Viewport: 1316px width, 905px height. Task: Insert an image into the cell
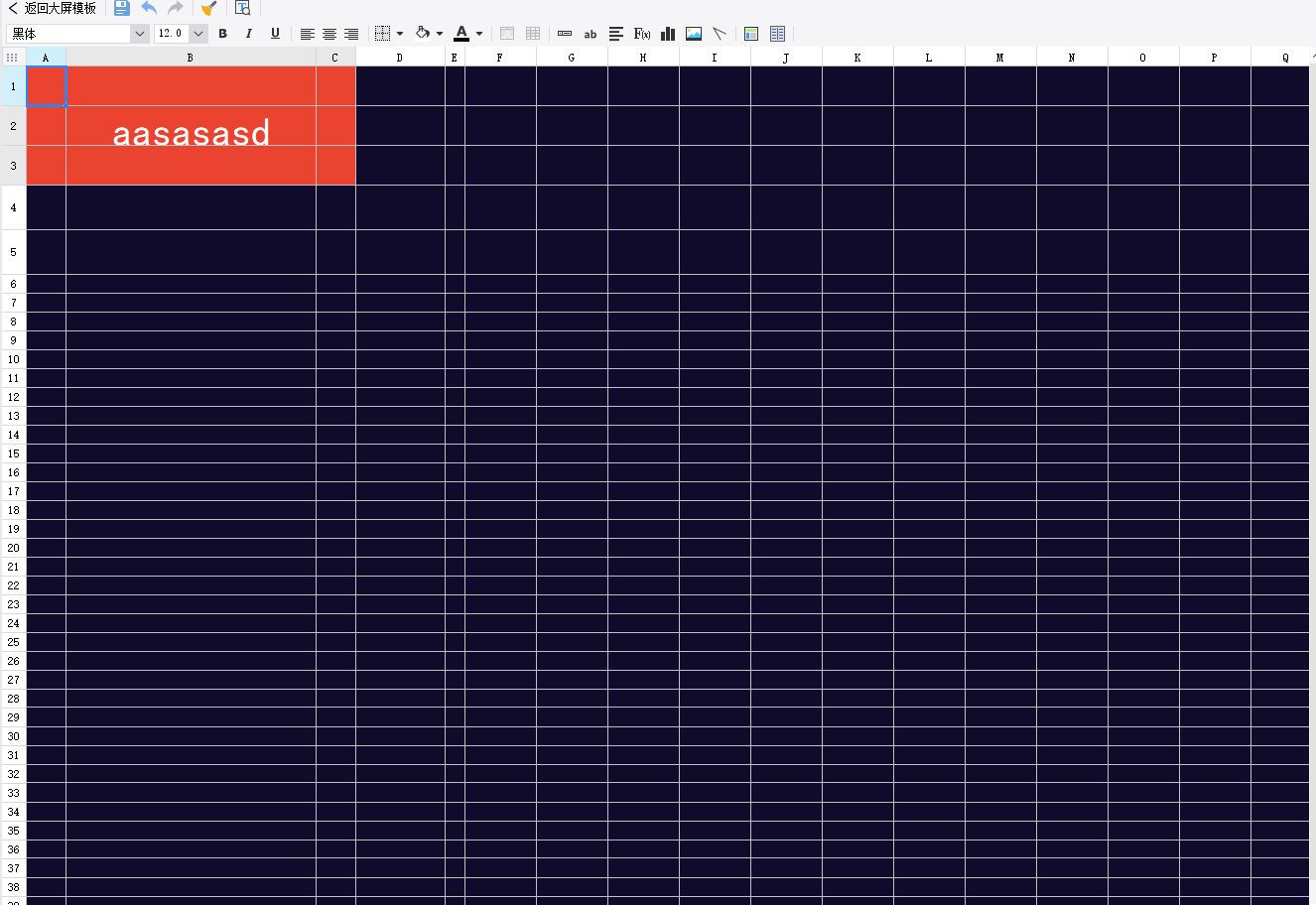694,34
